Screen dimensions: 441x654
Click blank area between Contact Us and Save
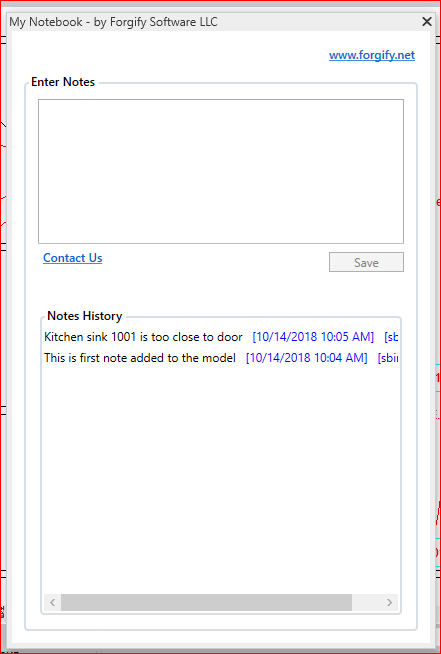215,262
